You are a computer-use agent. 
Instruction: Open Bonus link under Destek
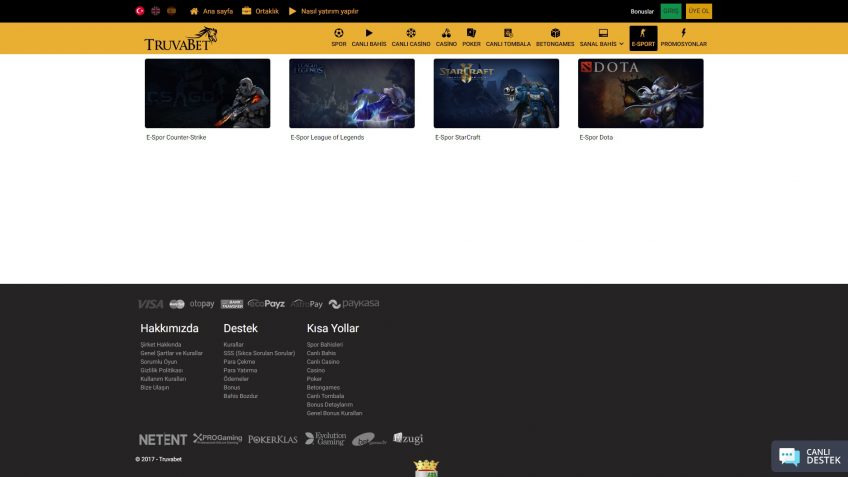click(x=231, y=388)
